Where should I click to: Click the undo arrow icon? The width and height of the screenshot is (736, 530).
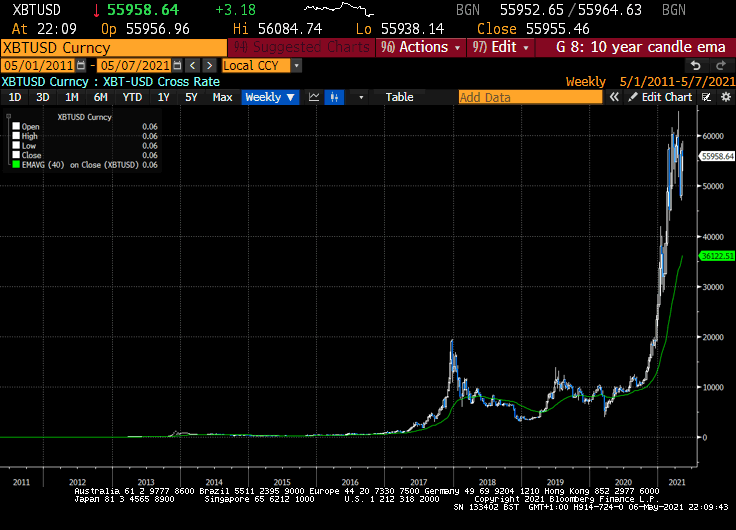696,65
